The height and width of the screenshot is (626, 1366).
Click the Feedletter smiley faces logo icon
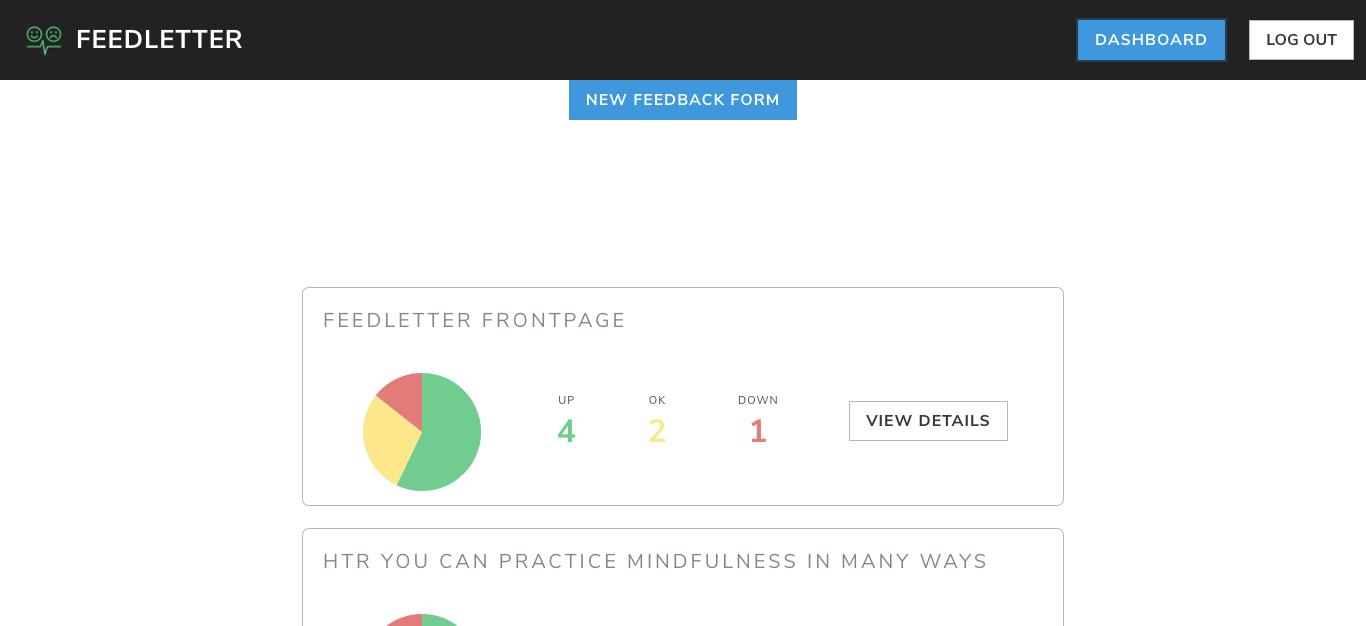click(x=44, y=40)
